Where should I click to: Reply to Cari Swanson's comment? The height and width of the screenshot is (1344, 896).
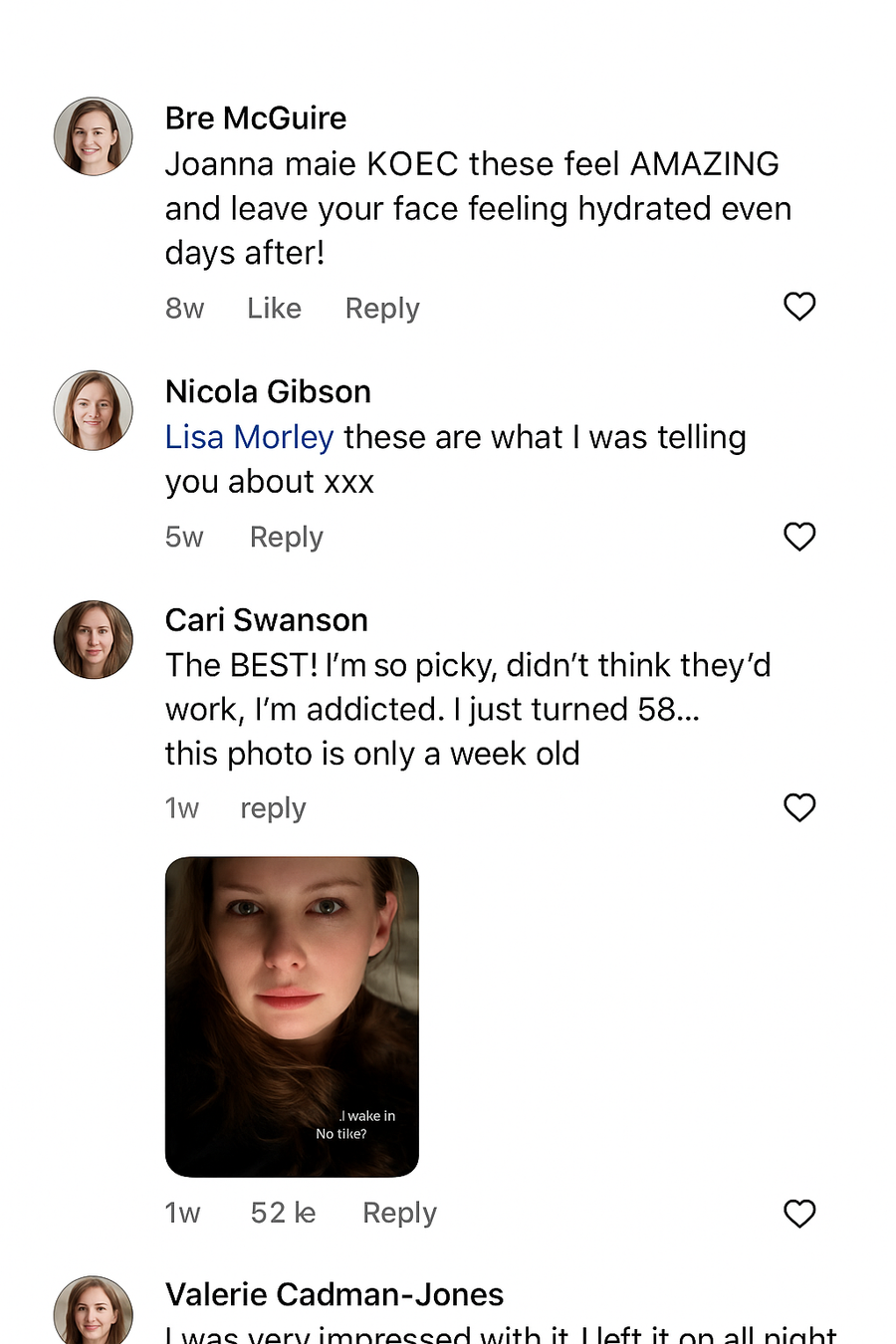click(x=272, y=807)
